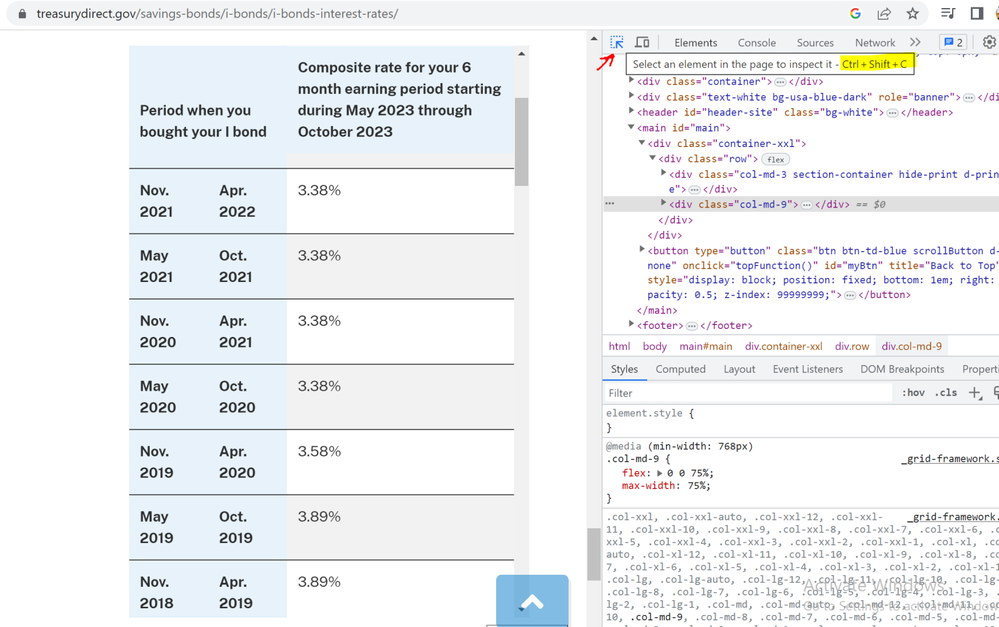
Task: Click the bookmark star icon
Action: 912,14
